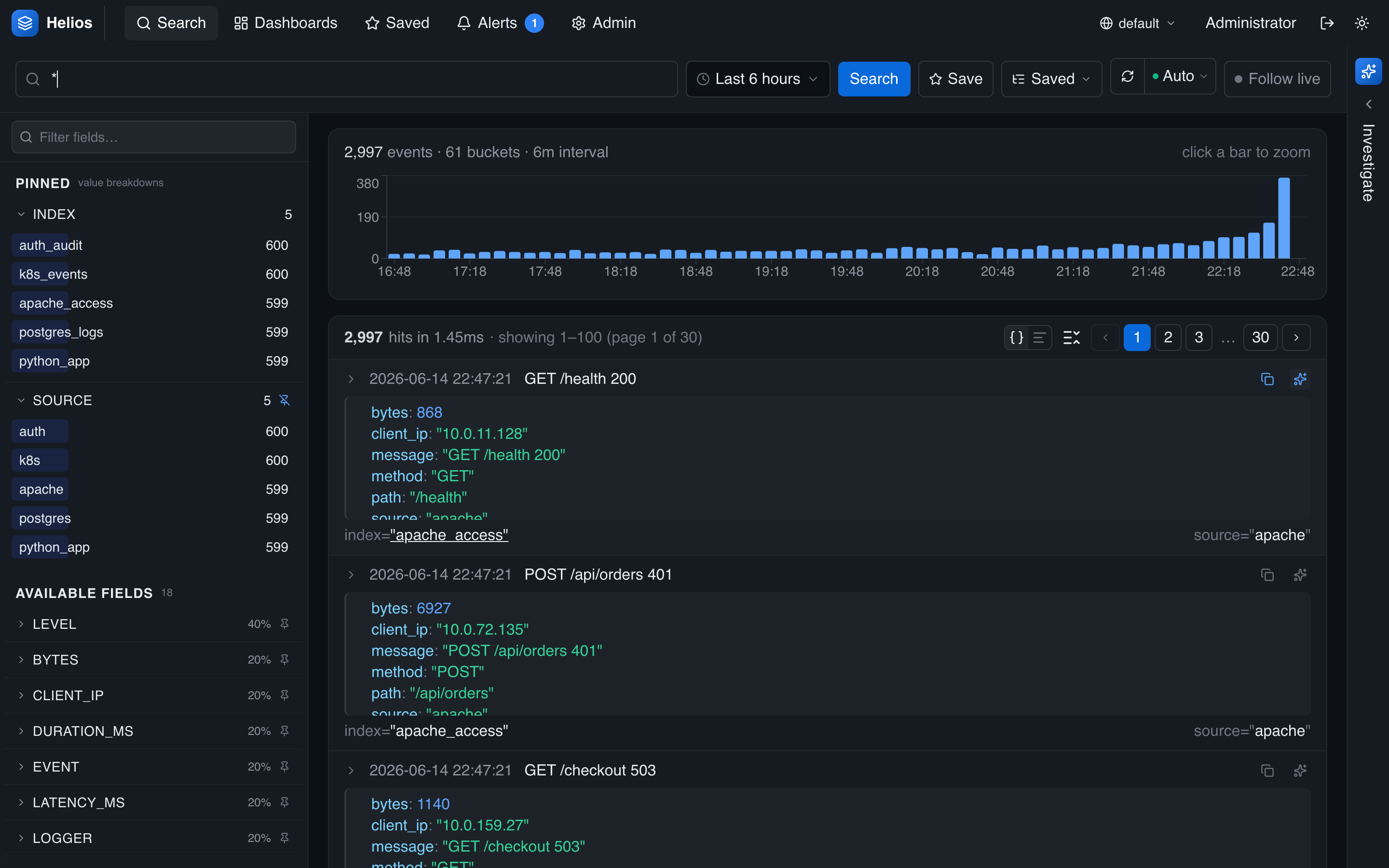This screenshot has width=1389, height=868.
Task: Investigate GET /checkout 503 event with AI
Action: (1300, 771)
